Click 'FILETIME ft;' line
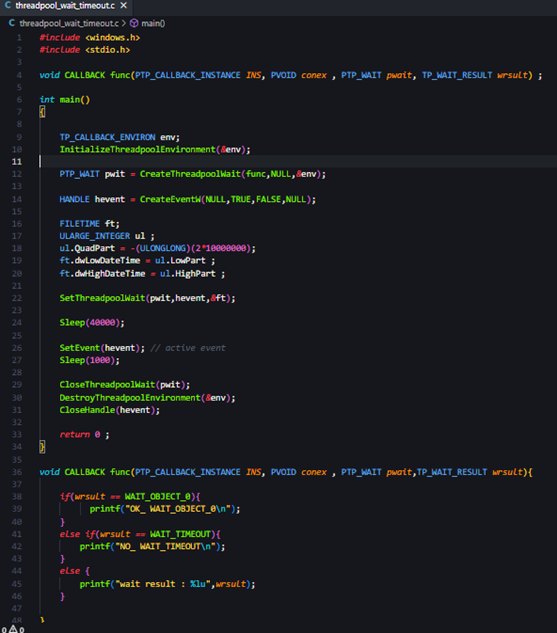The width and height of the screenshot is (557, 633). point(90,224)
